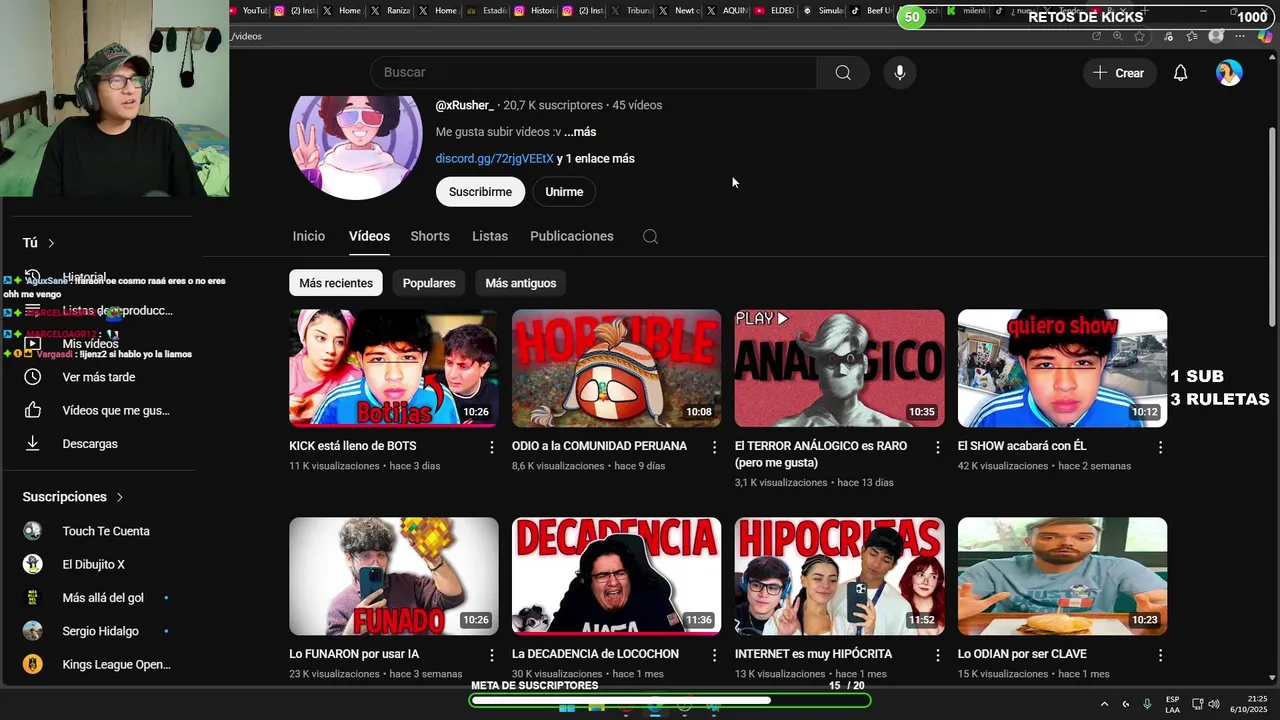
Task: Open 'KICK está lleno de BOTS' thumbnail
Action: (394, 368)
